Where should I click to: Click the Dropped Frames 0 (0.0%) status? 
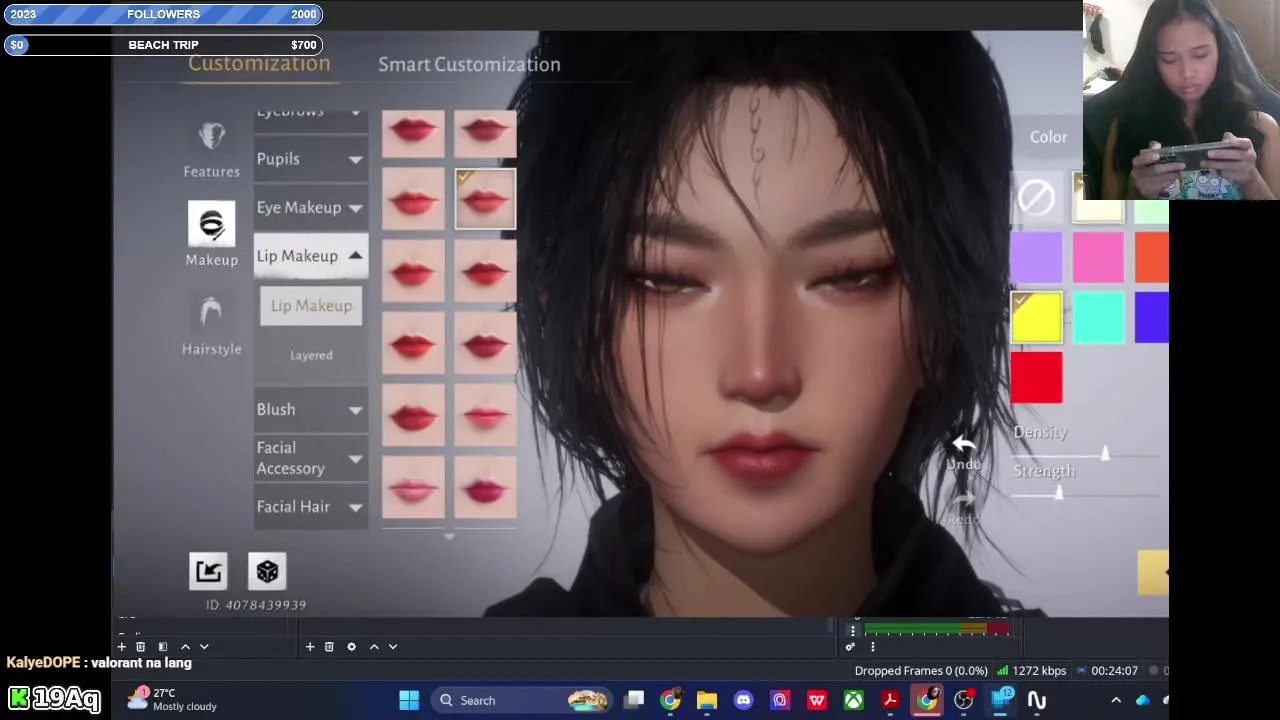pos(921,671)
